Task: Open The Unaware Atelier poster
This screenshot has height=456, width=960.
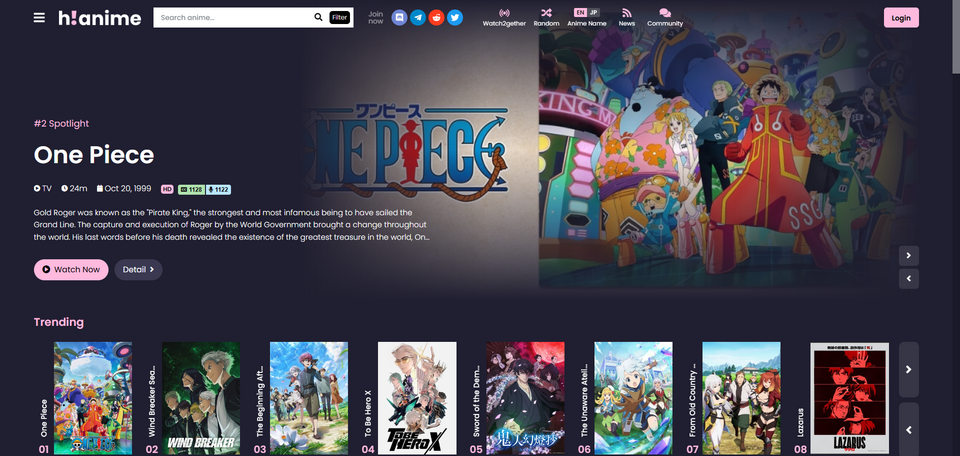Action: pyautogui.click(x=633, y=398)
